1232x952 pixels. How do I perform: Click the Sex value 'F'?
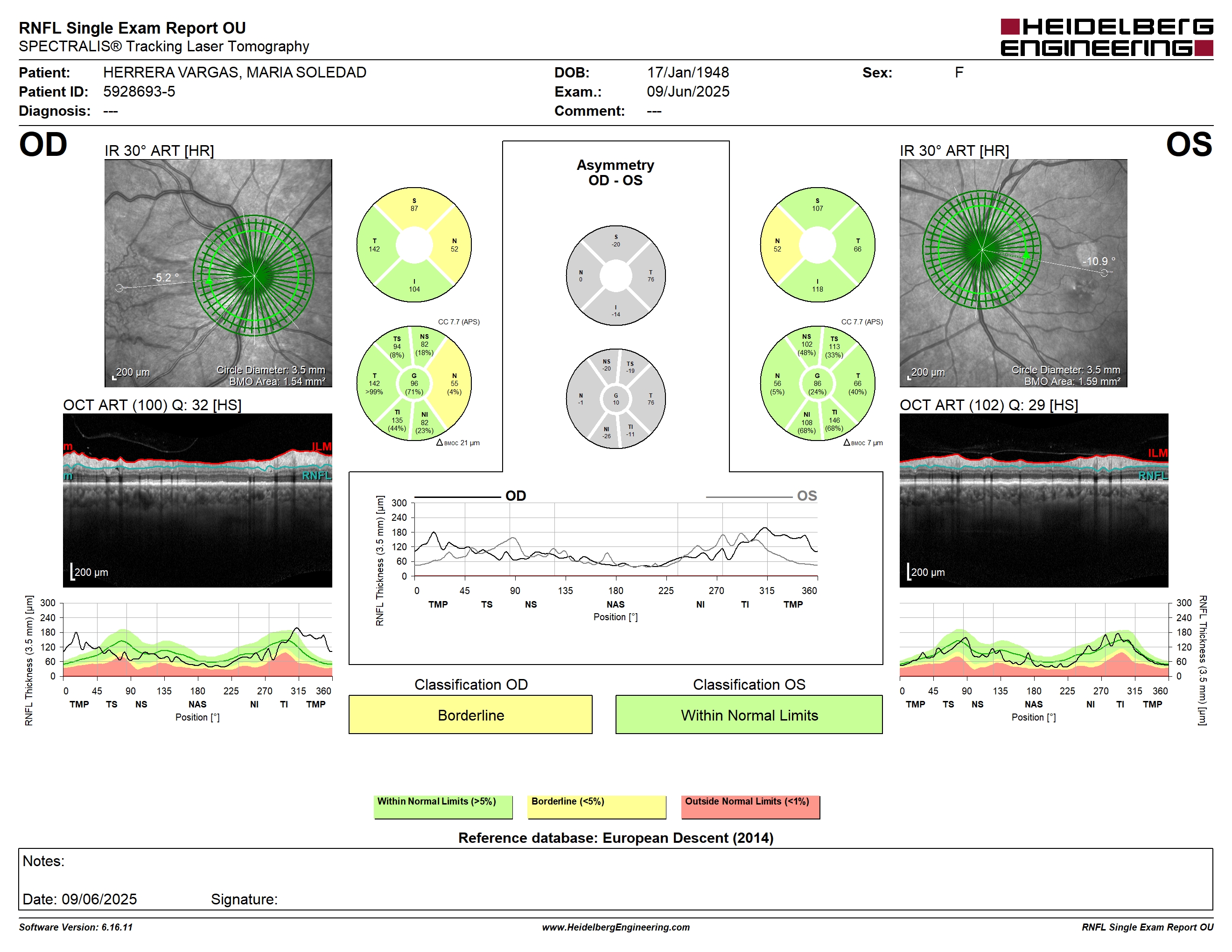tap(959, 72)
